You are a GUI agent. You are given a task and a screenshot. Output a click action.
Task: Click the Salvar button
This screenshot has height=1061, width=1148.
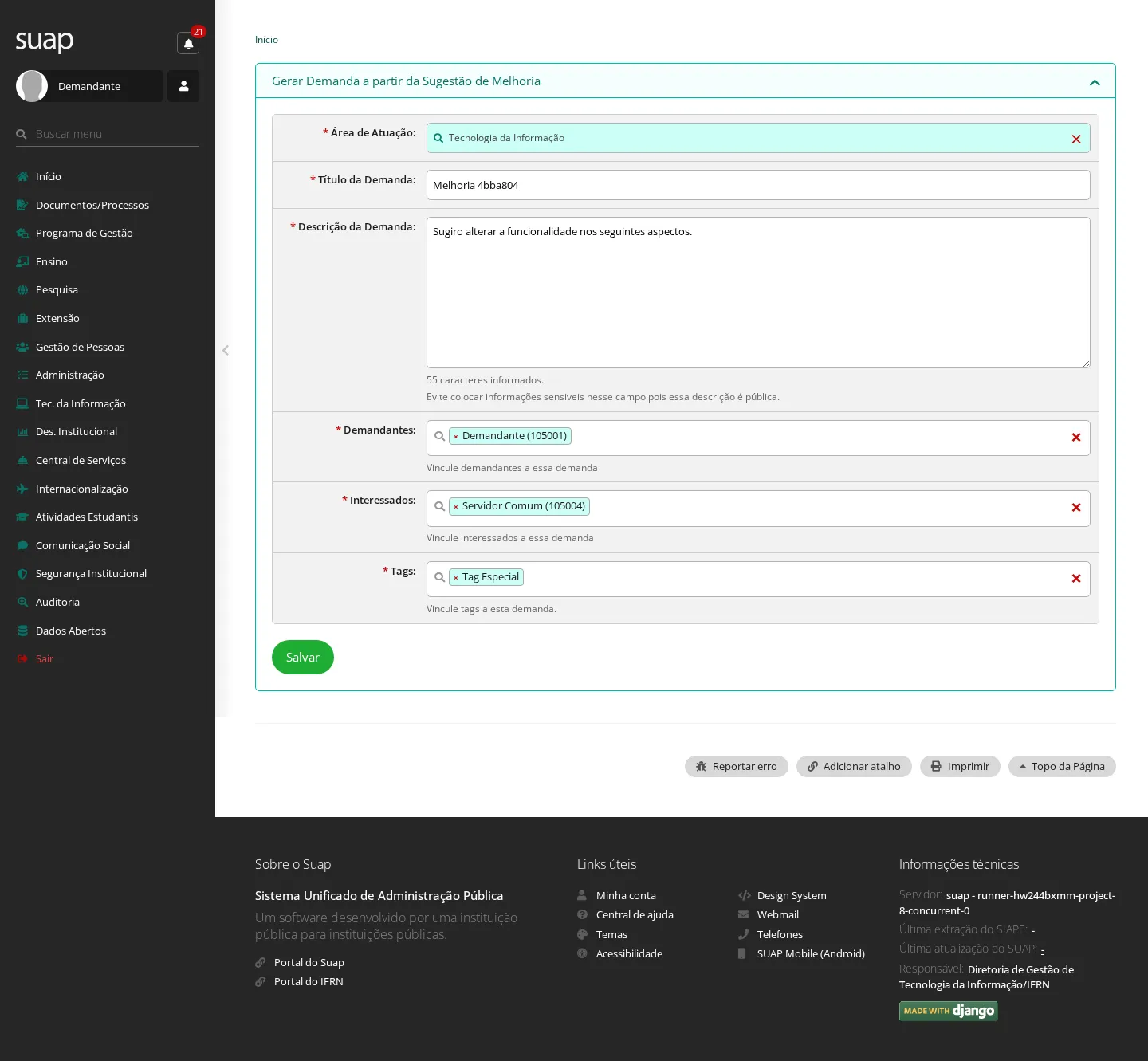[303, 657]
